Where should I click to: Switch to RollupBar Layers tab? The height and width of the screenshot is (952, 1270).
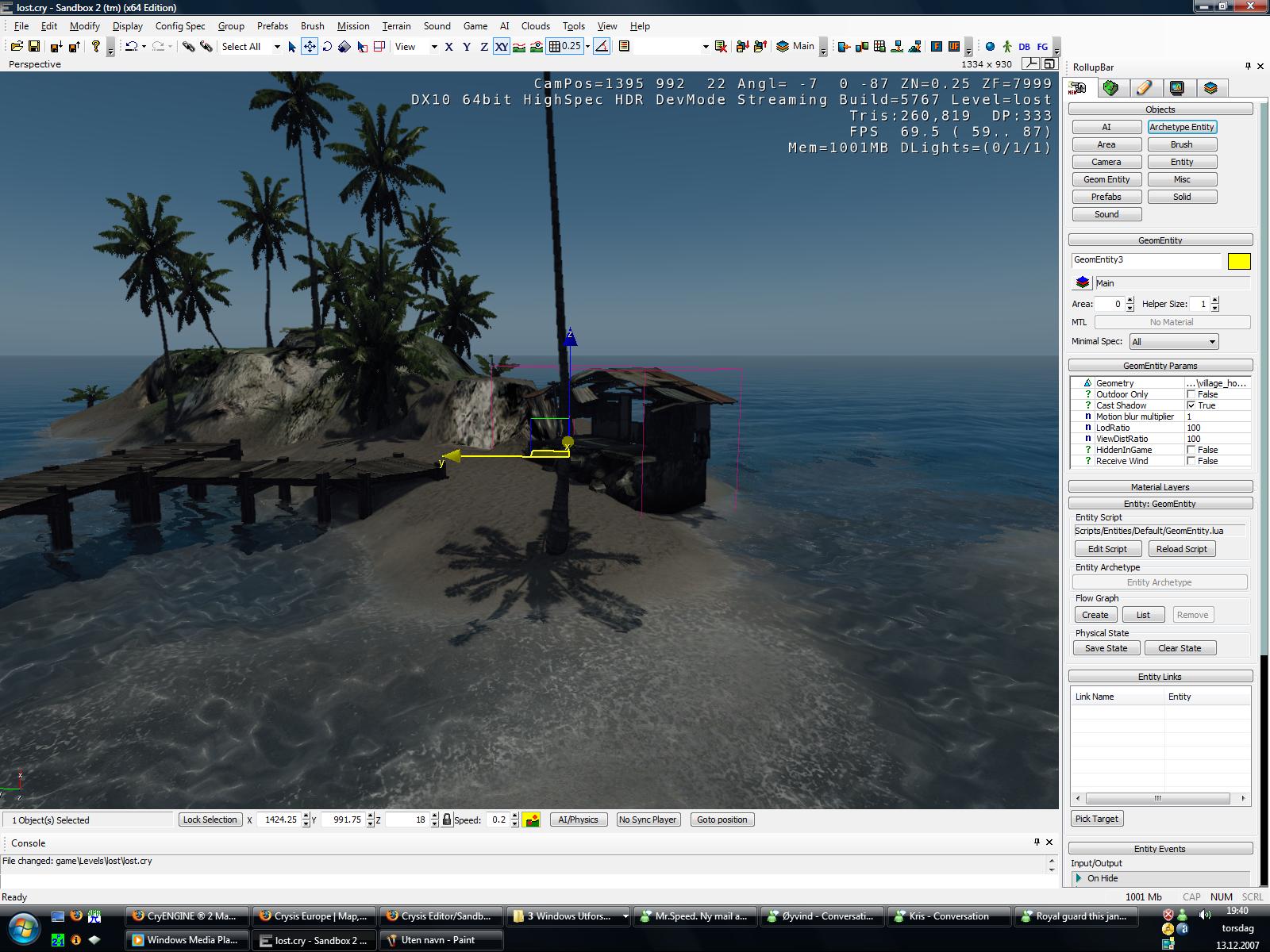1210,88
